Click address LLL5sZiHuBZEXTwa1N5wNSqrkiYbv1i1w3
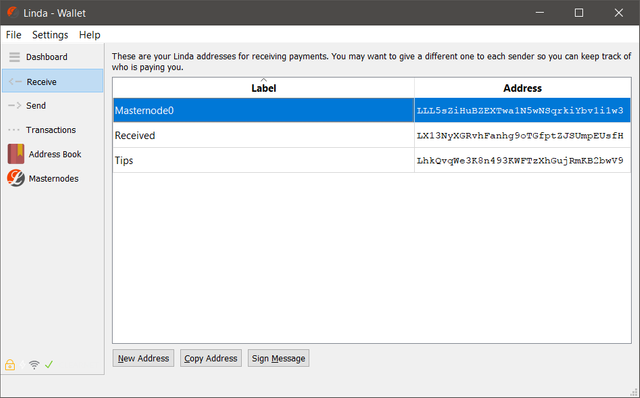The image size is (640, 398). (520, 110)
